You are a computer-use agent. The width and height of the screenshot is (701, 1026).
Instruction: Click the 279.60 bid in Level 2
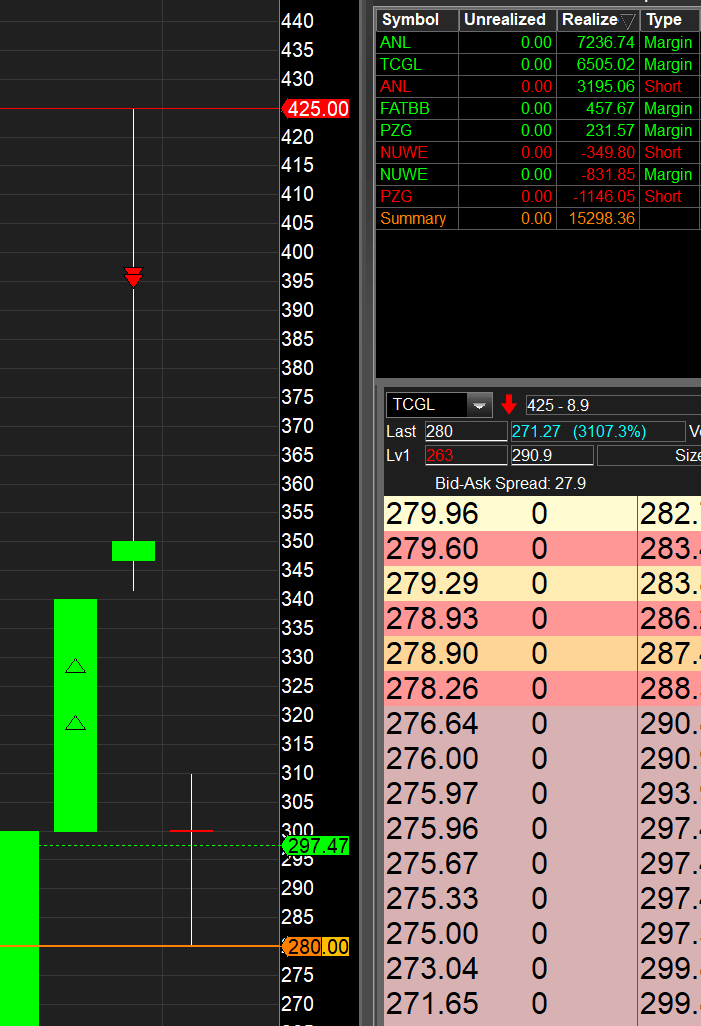click(x=432, y=548)
